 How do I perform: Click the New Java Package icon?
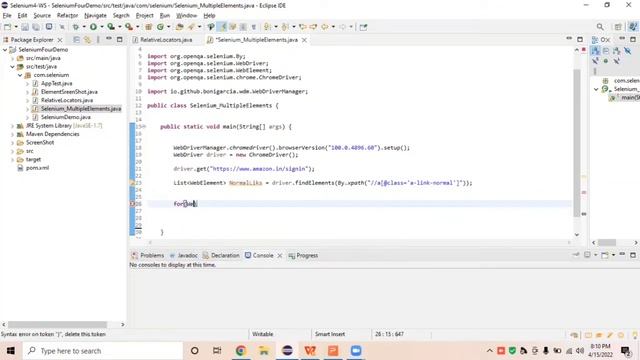tap(149, 27)
